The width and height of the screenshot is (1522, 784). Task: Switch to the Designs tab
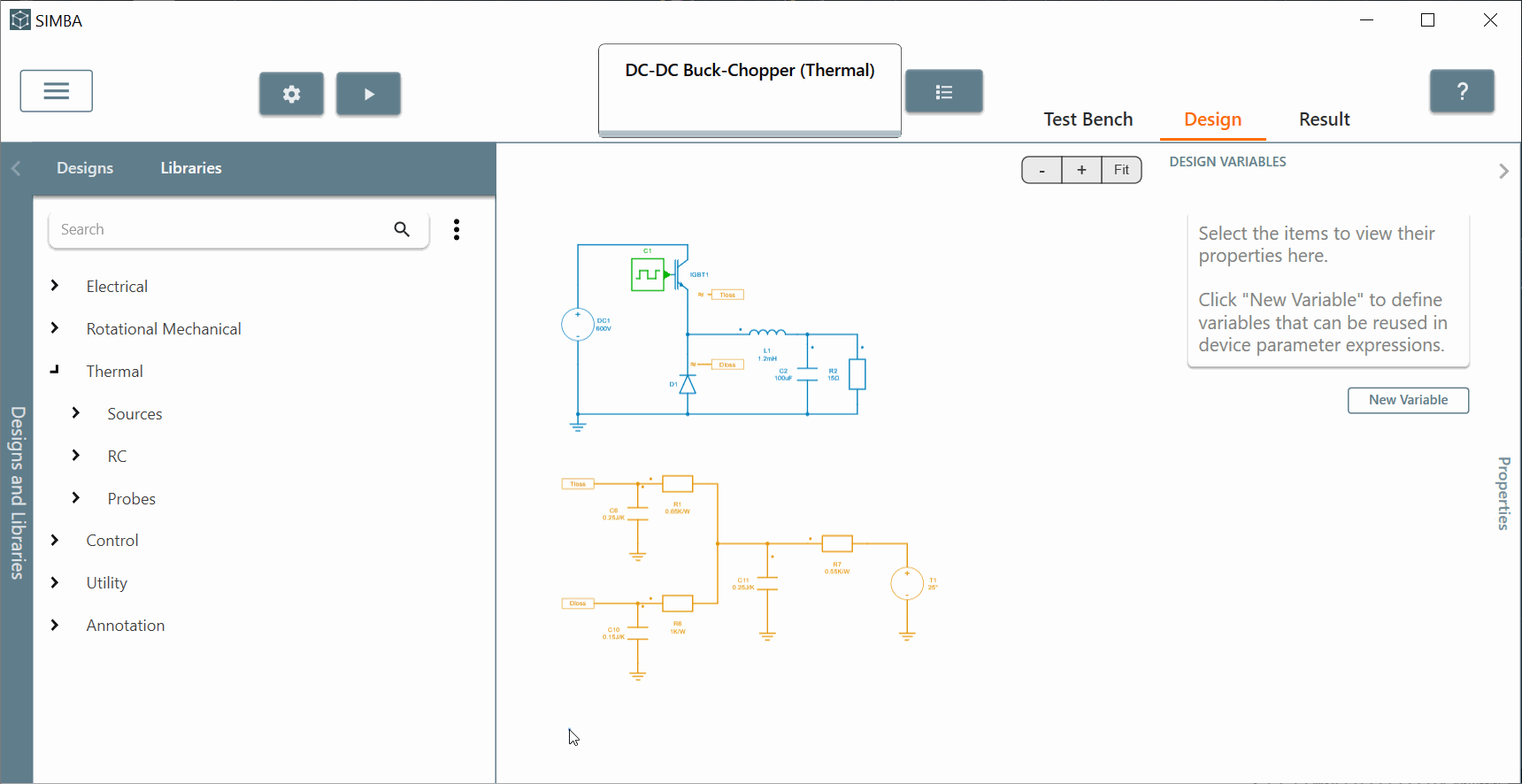point(85,168)
